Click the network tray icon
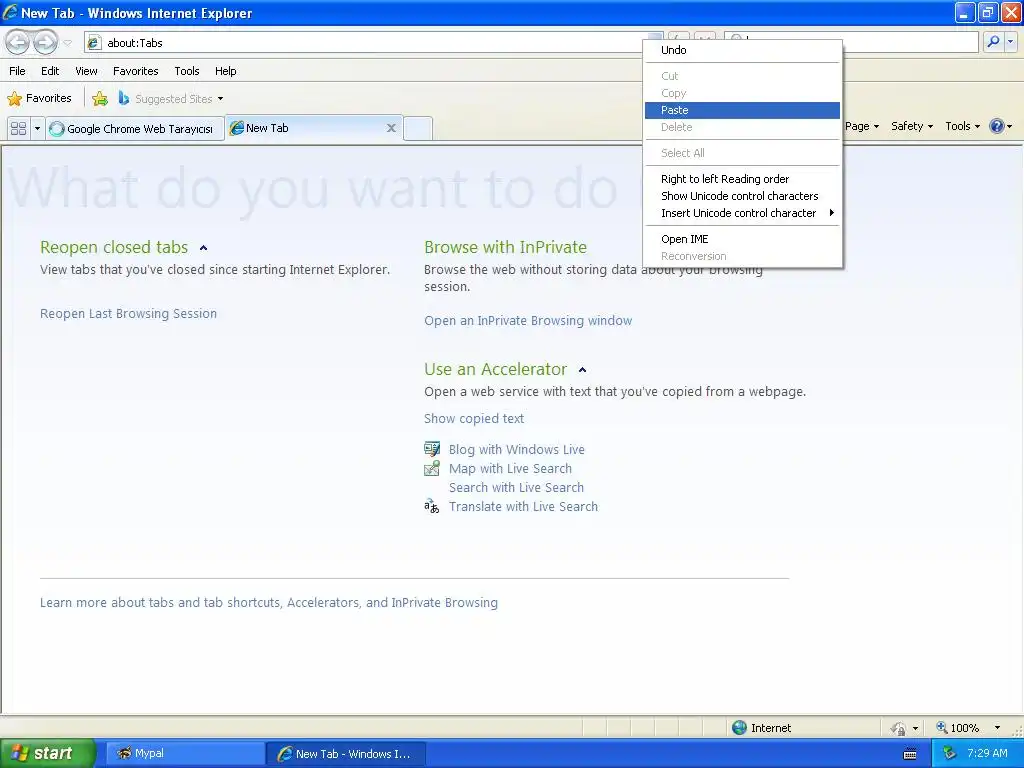This screenshot has height=768, width=1024. [x=950, y=753]
